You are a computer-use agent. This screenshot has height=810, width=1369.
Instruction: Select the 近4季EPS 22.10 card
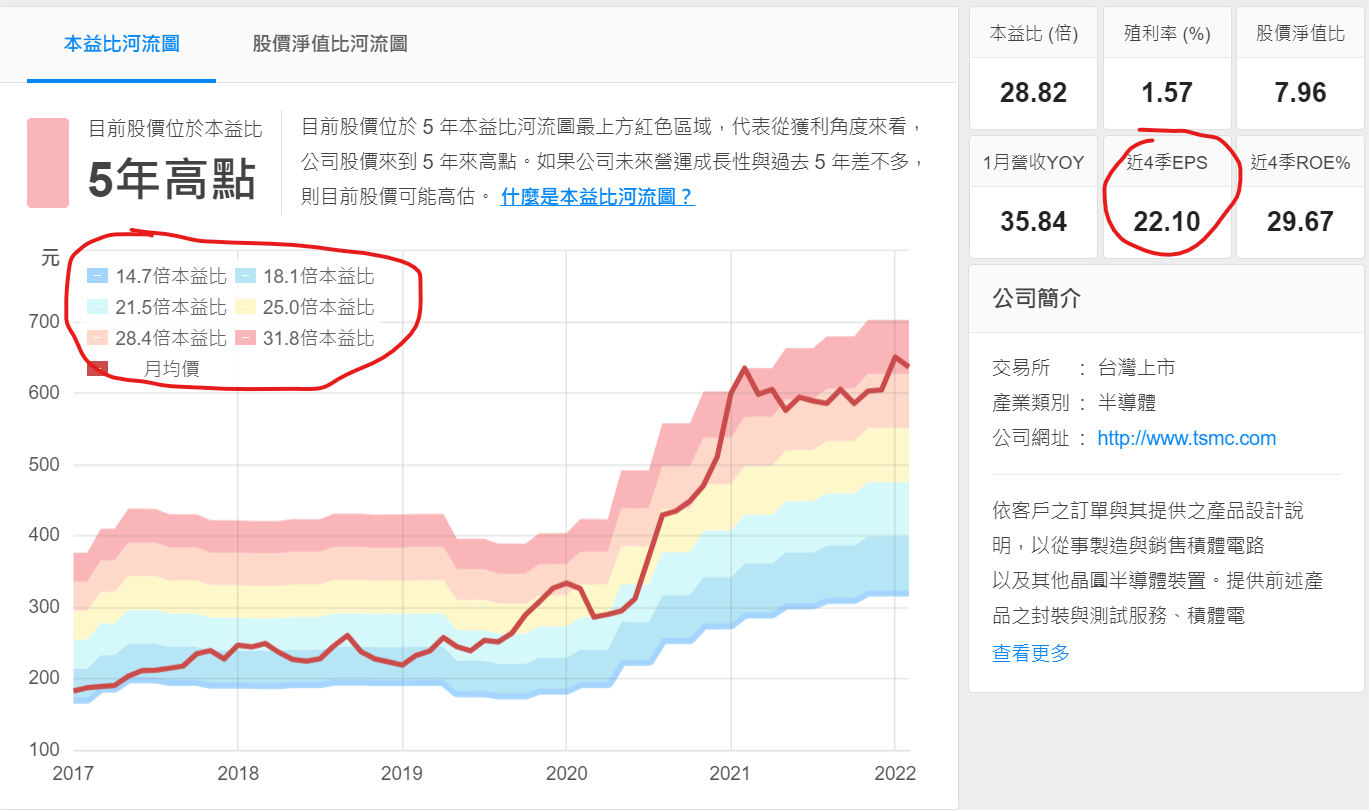click(x=1167, y=197)
